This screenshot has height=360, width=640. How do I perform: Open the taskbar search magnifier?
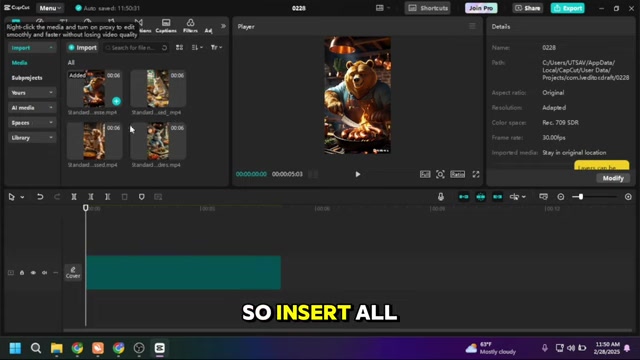[x=36, y=348]
